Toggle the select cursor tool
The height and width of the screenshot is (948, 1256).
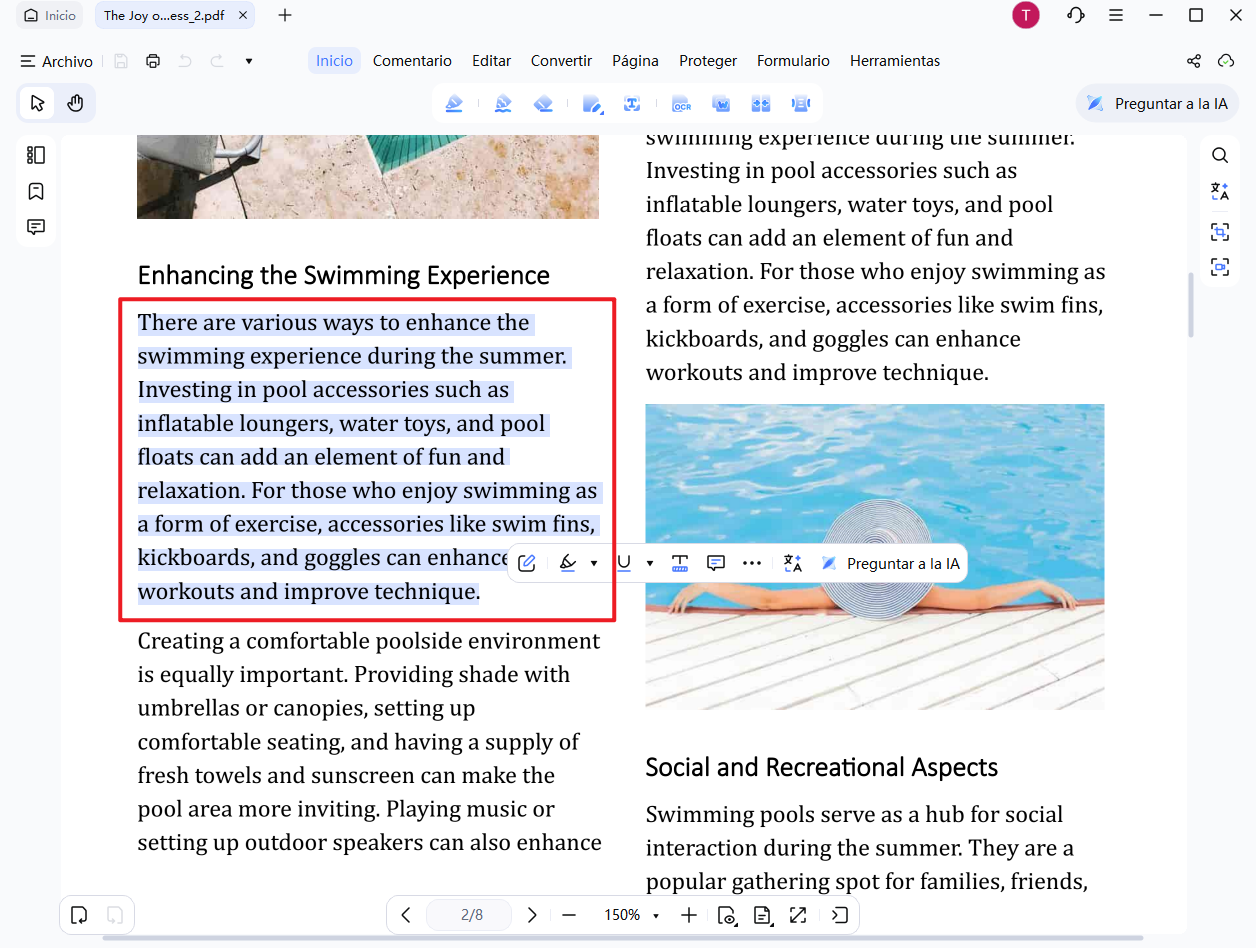point(38,103)
